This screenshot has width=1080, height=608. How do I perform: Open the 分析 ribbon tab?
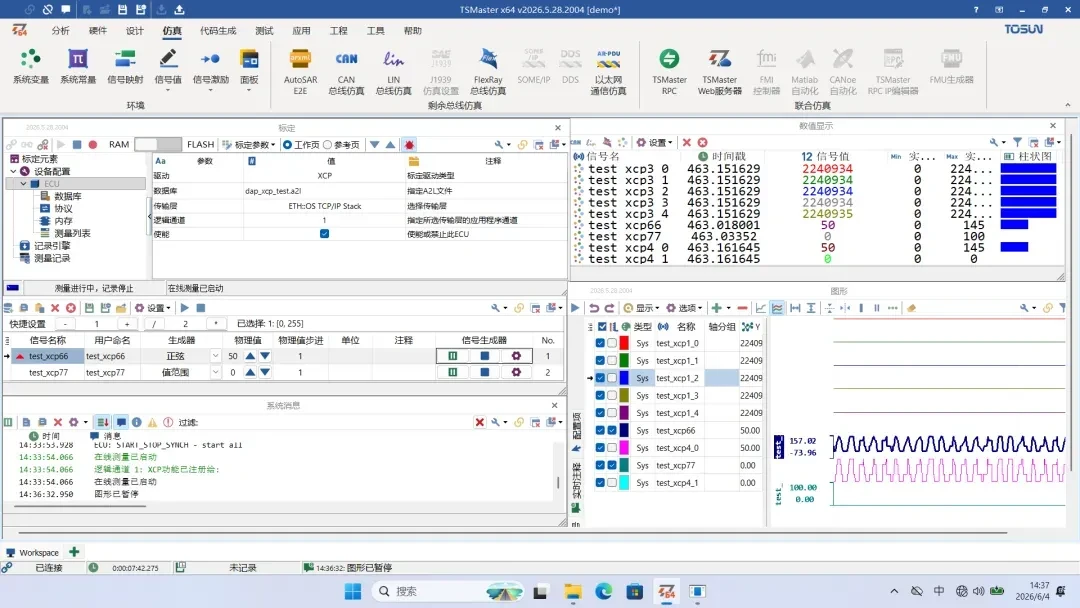61,30
